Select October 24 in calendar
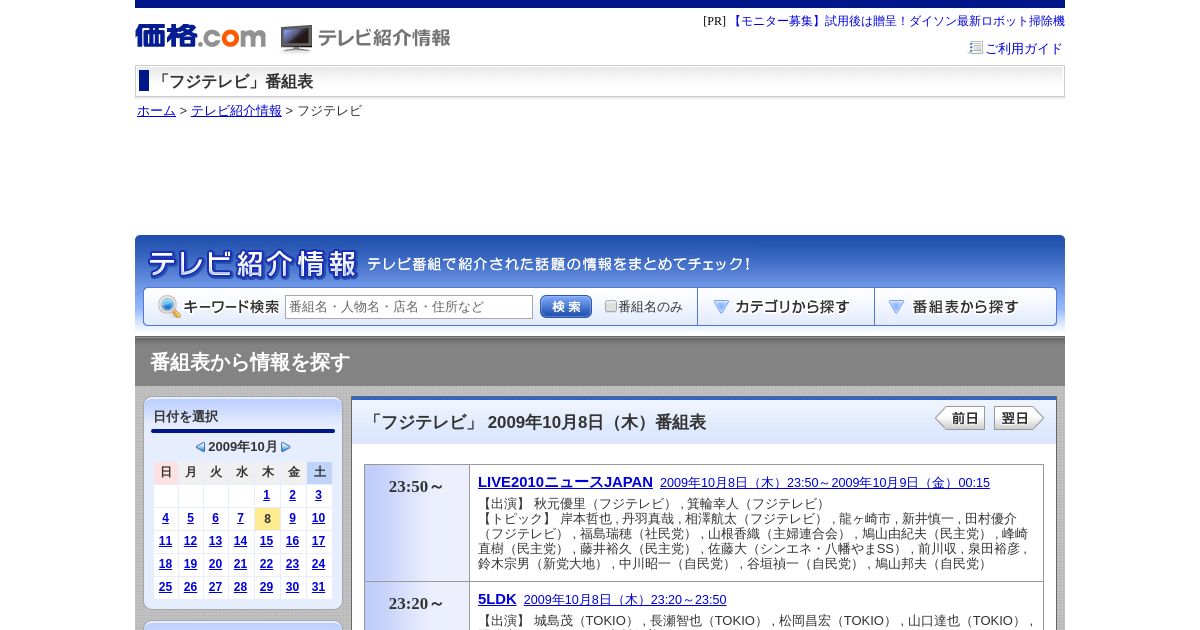Image resolution: width=1200 pixels, height=630 pixels. coord(318,564)
